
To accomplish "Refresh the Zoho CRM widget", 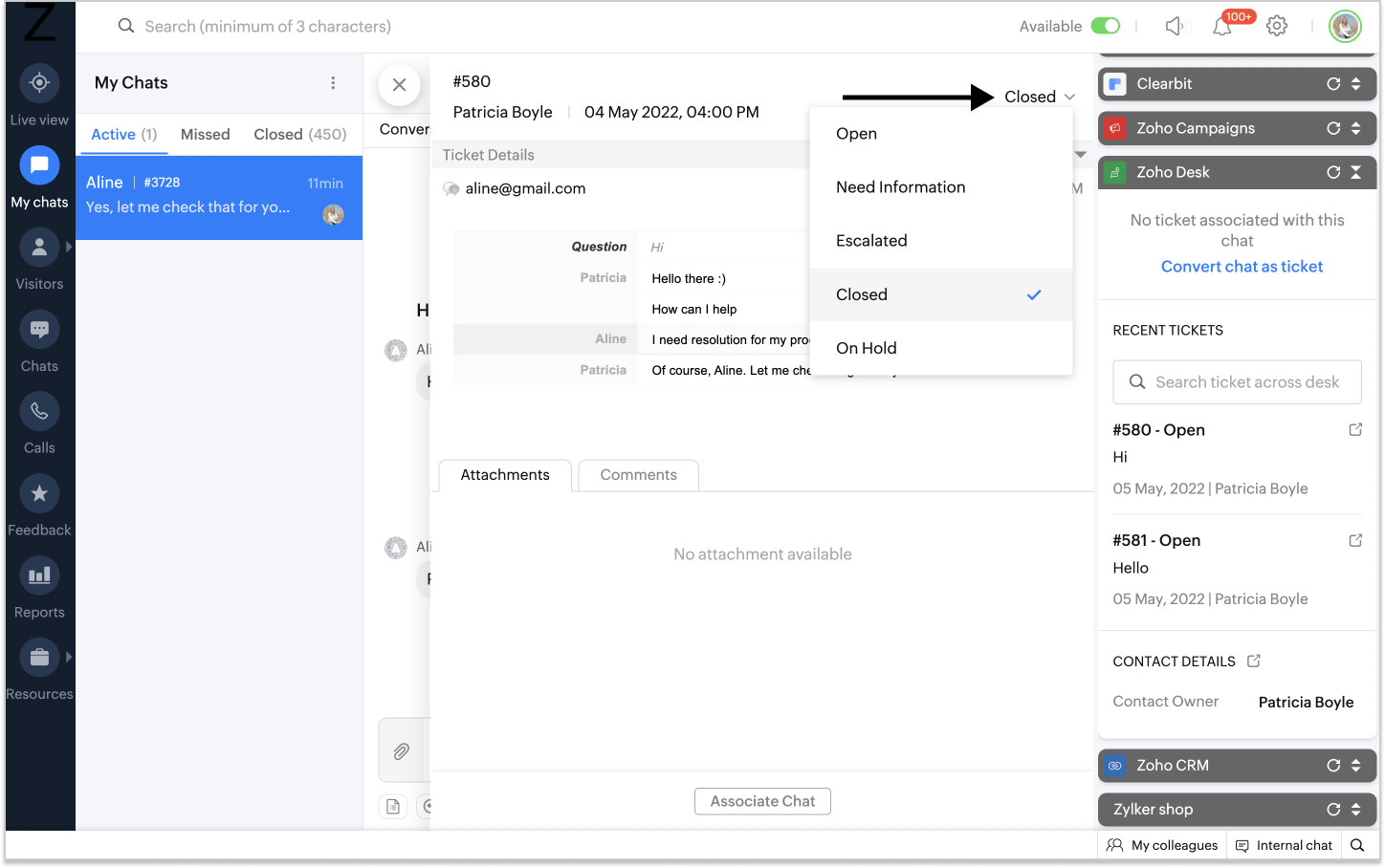I will click(1333, 766).
